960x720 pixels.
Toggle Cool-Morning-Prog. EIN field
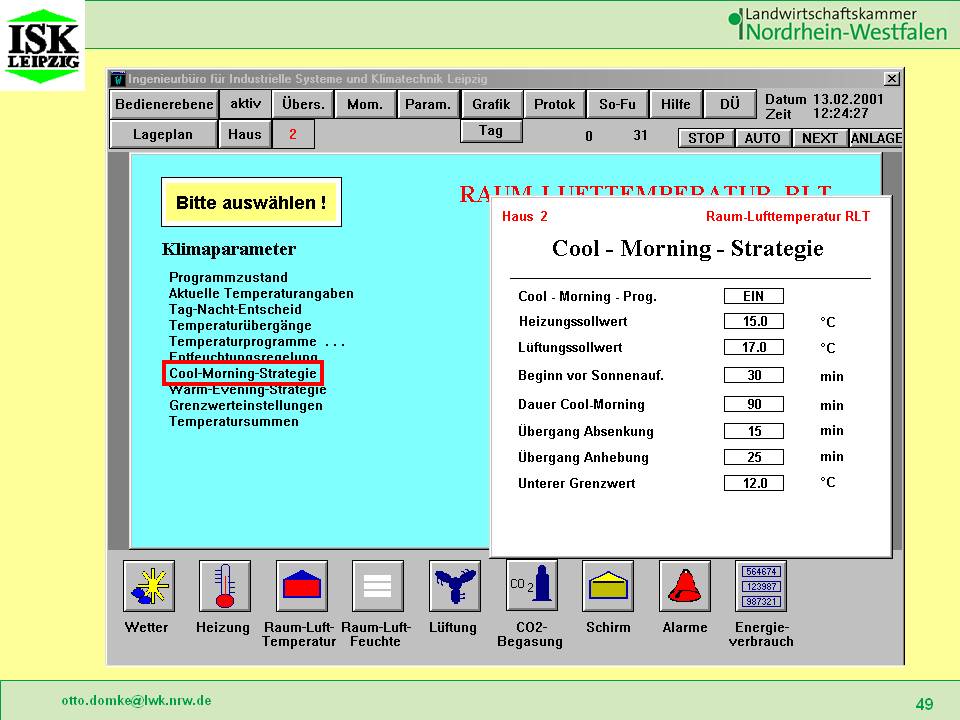pos(753,296)
